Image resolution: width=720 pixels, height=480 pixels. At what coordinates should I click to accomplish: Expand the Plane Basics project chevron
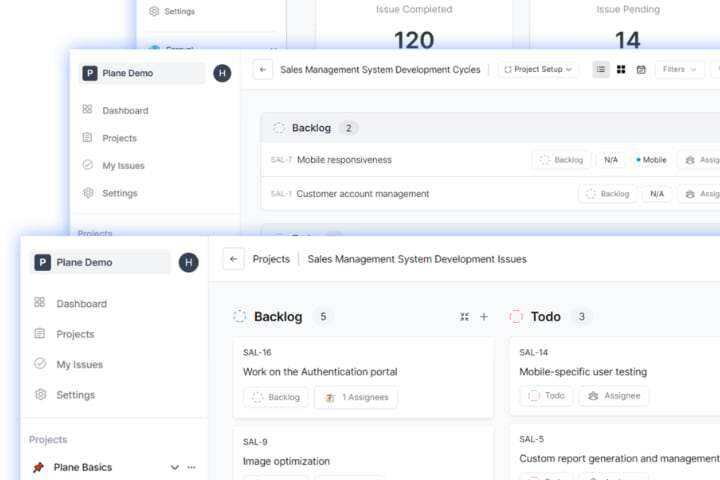[x=175, y=467]
